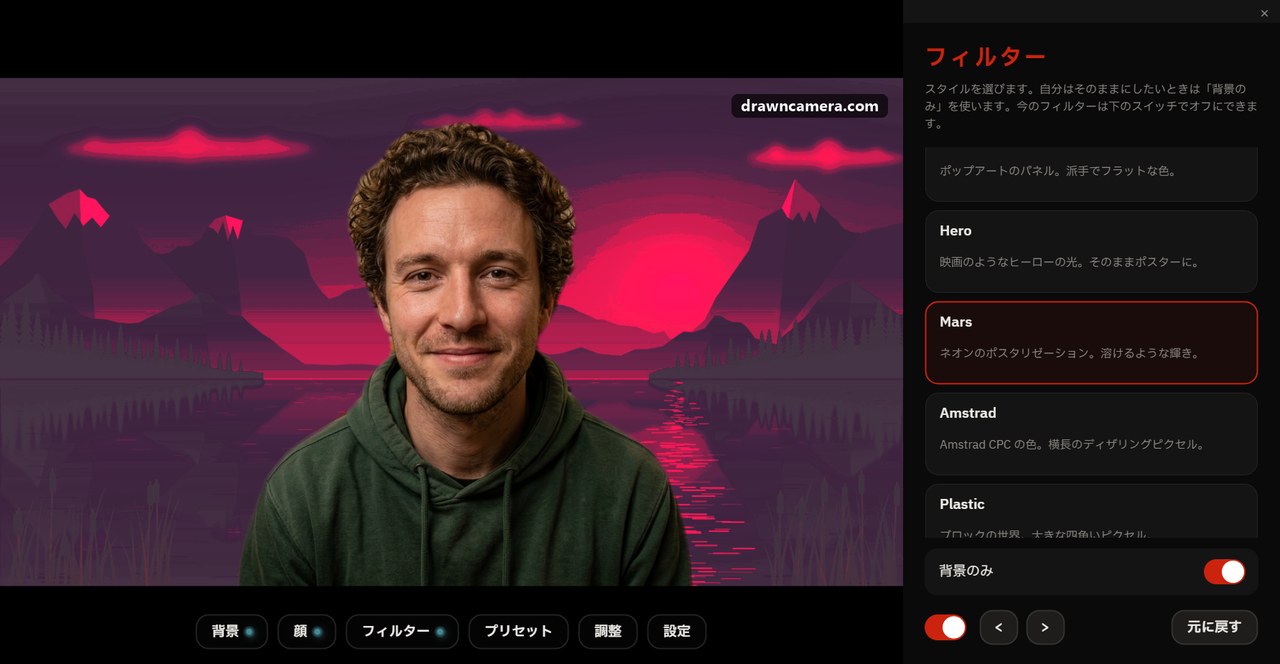Turn off the filter switch beside the arrows
1280x664 pixels.
coord(945,627)
